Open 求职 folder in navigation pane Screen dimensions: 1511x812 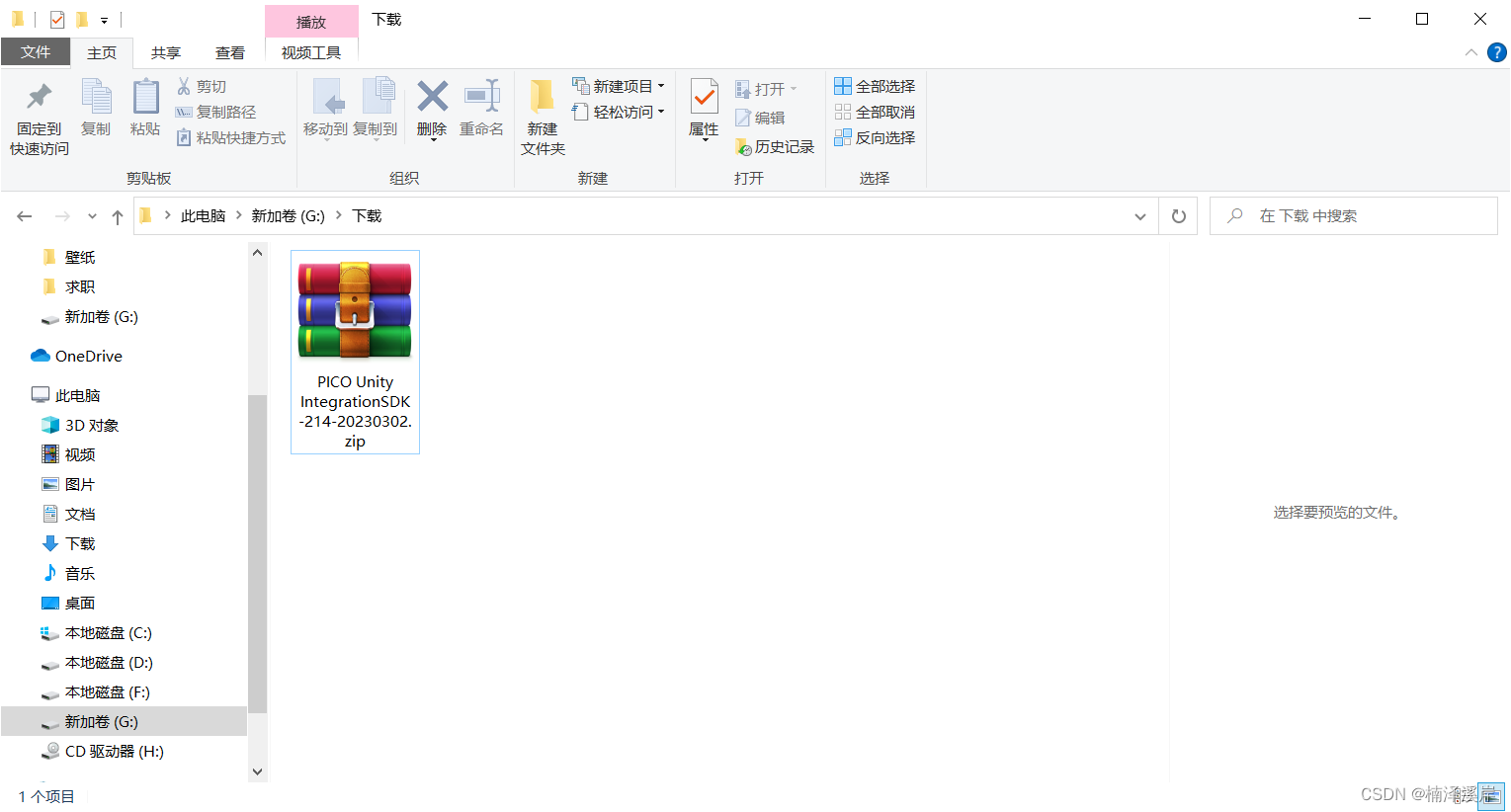(x=80, y=287)
